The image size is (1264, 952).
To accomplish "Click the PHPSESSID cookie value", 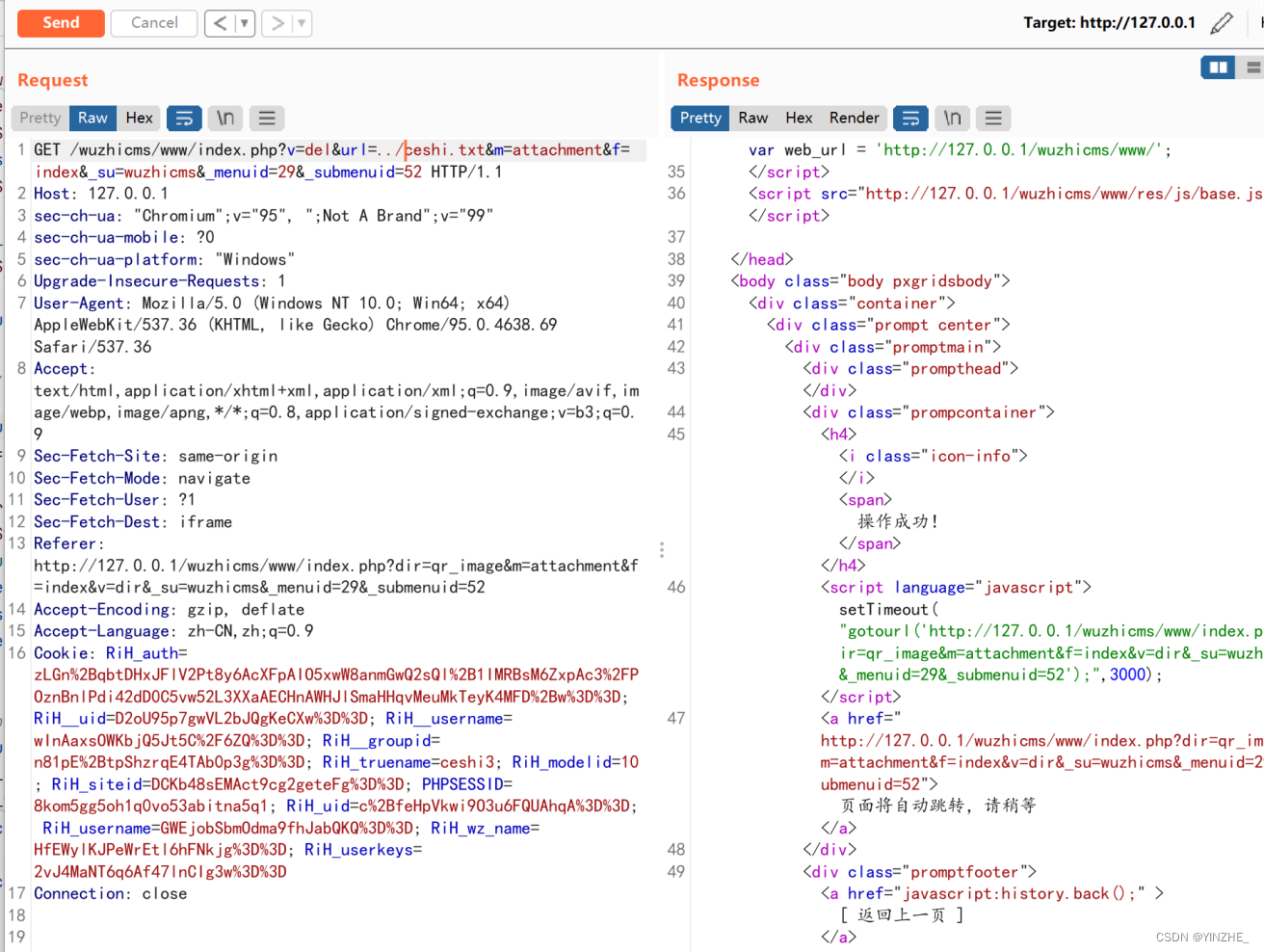I will pyautogui.click(x=151, y=806).
